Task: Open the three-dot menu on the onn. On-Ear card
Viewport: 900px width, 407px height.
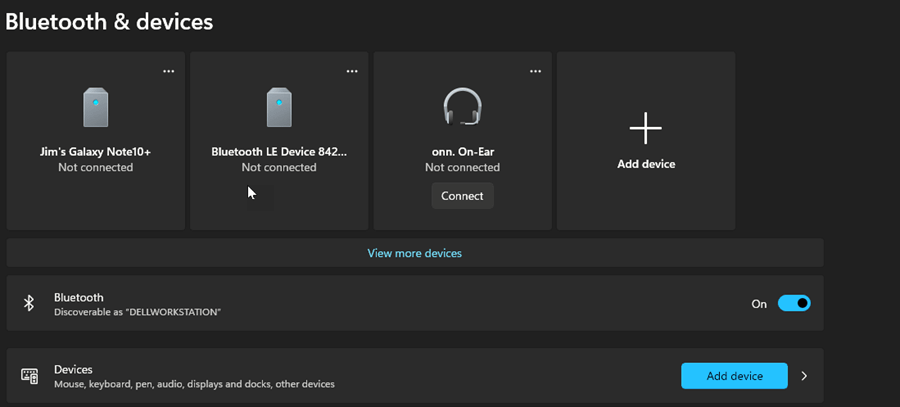Action: (x=536, y=71)
